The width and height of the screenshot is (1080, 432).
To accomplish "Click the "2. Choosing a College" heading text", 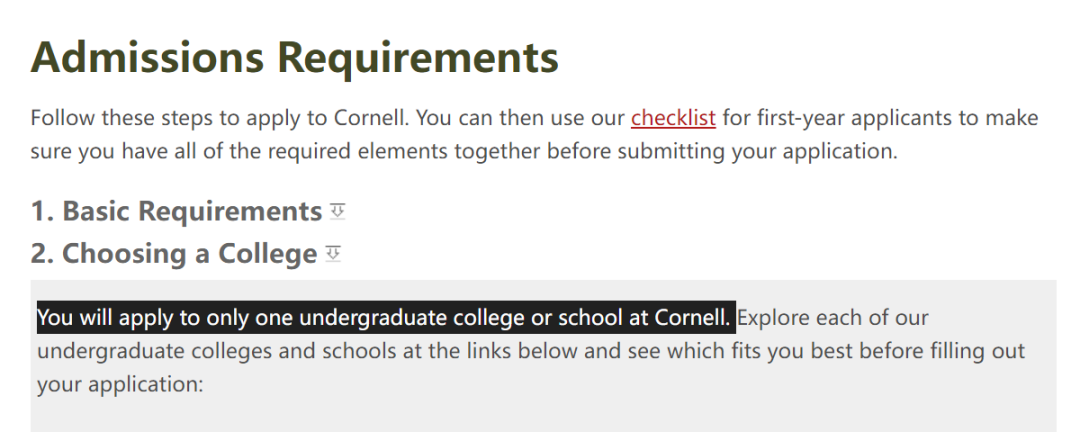I will click(174, 254).
